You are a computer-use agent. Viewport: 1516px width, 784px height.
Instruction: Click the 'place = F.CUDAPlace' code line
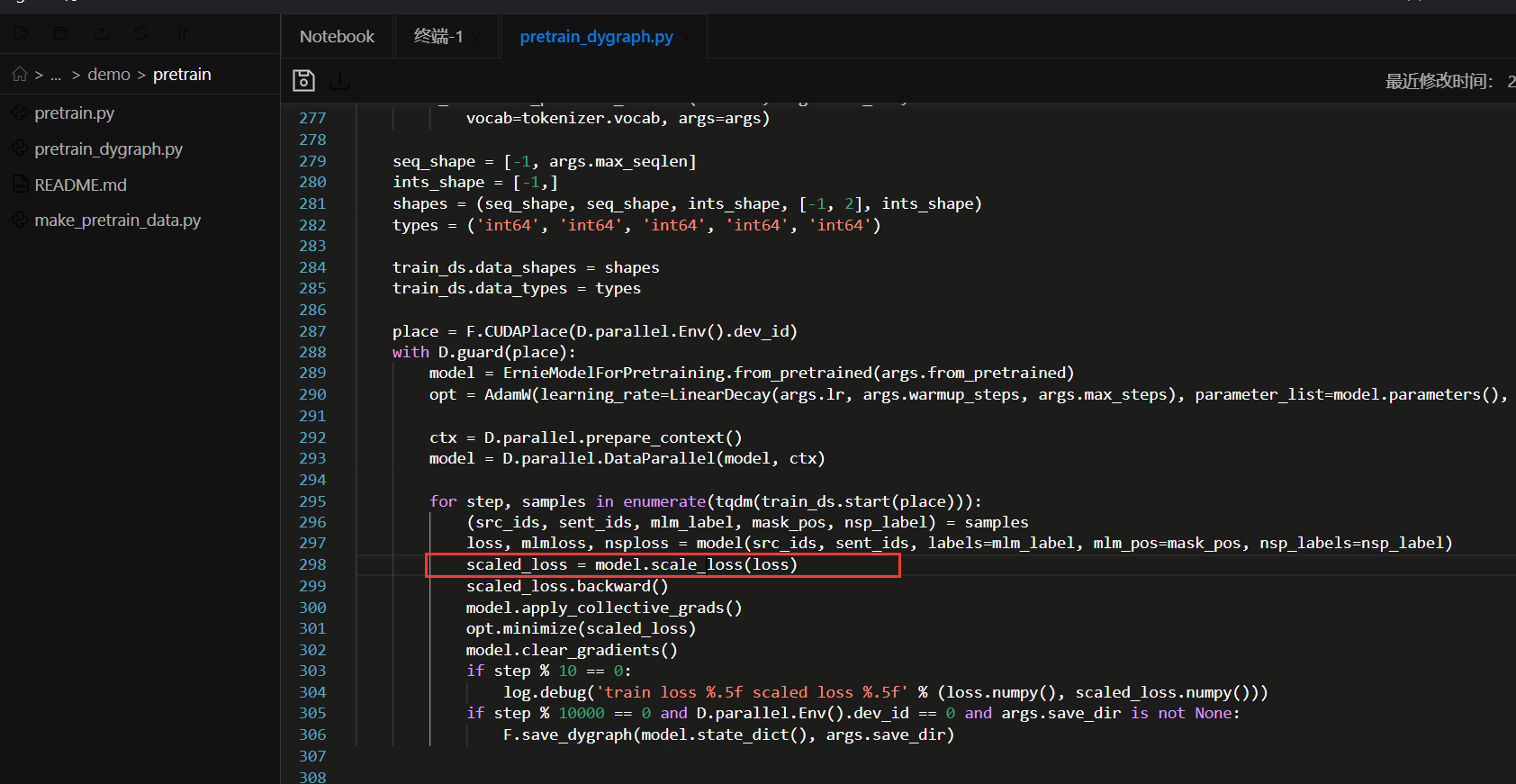(x=595, y=331)
